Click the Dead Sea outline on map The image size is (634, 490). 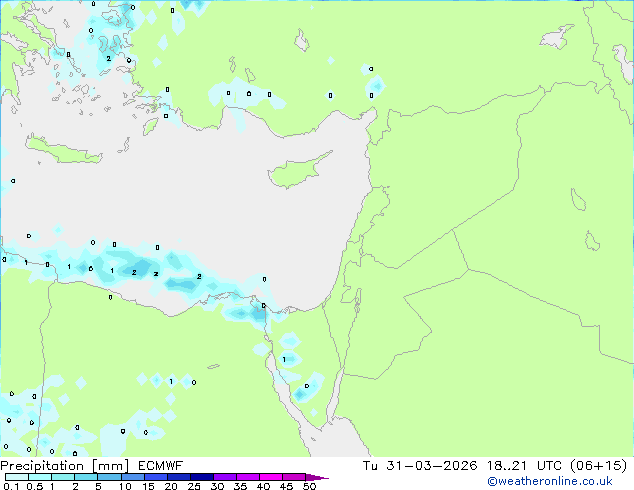coord(358,299)
